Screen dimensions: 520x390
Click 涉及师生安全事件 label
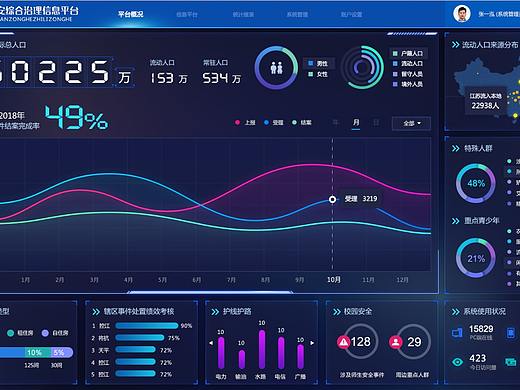coord(362,375)
